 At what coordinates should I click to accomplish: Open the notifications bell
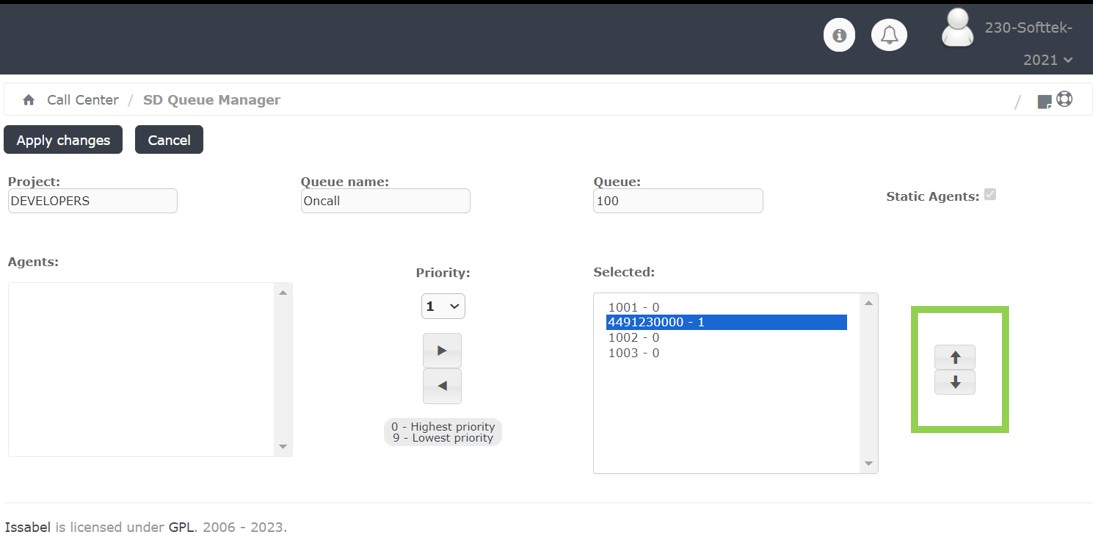click(889, 36)
